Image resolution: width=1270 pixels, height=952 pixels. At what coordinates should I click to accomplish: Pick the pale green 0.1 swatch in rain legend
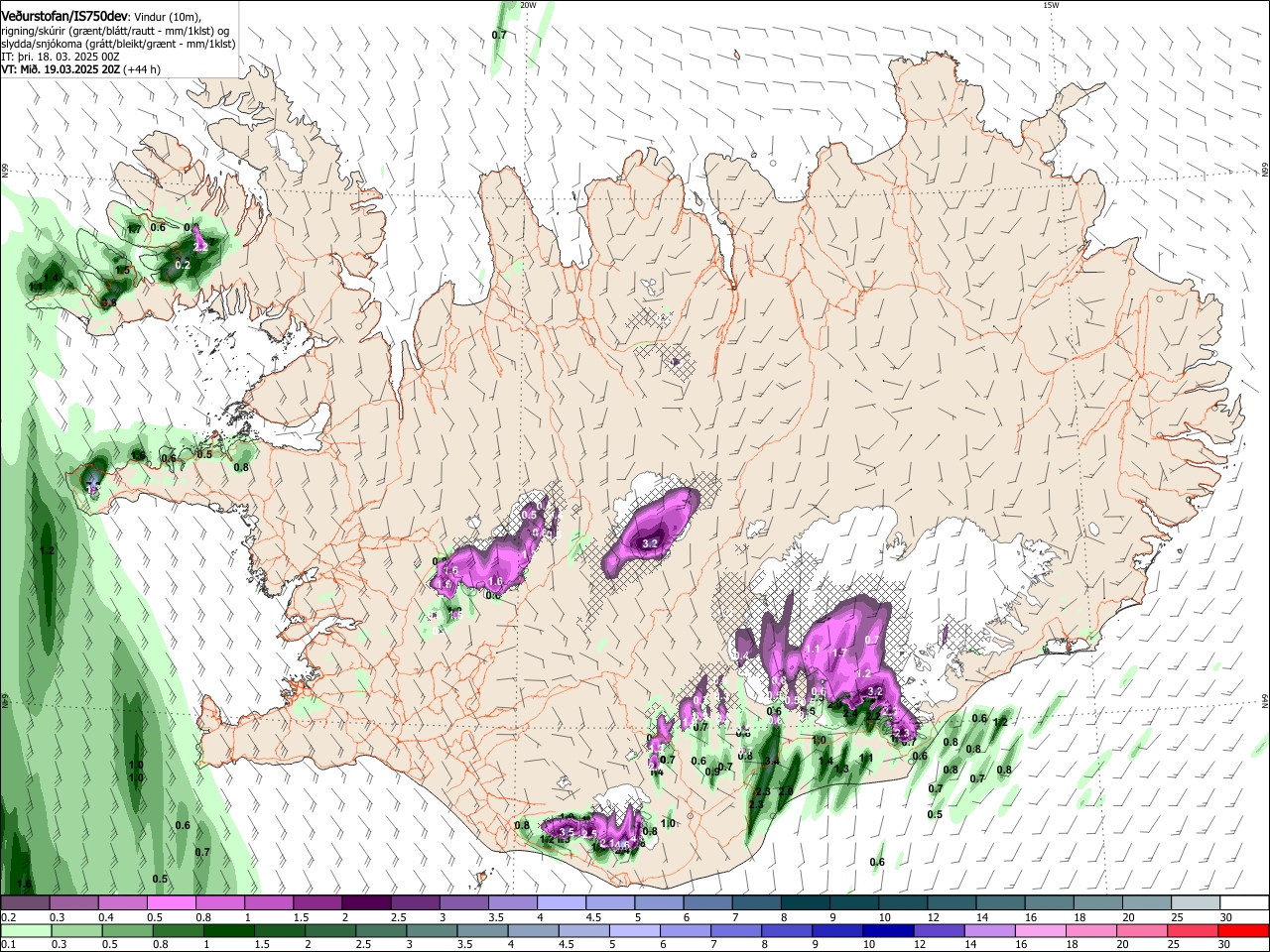pos(25,930)
